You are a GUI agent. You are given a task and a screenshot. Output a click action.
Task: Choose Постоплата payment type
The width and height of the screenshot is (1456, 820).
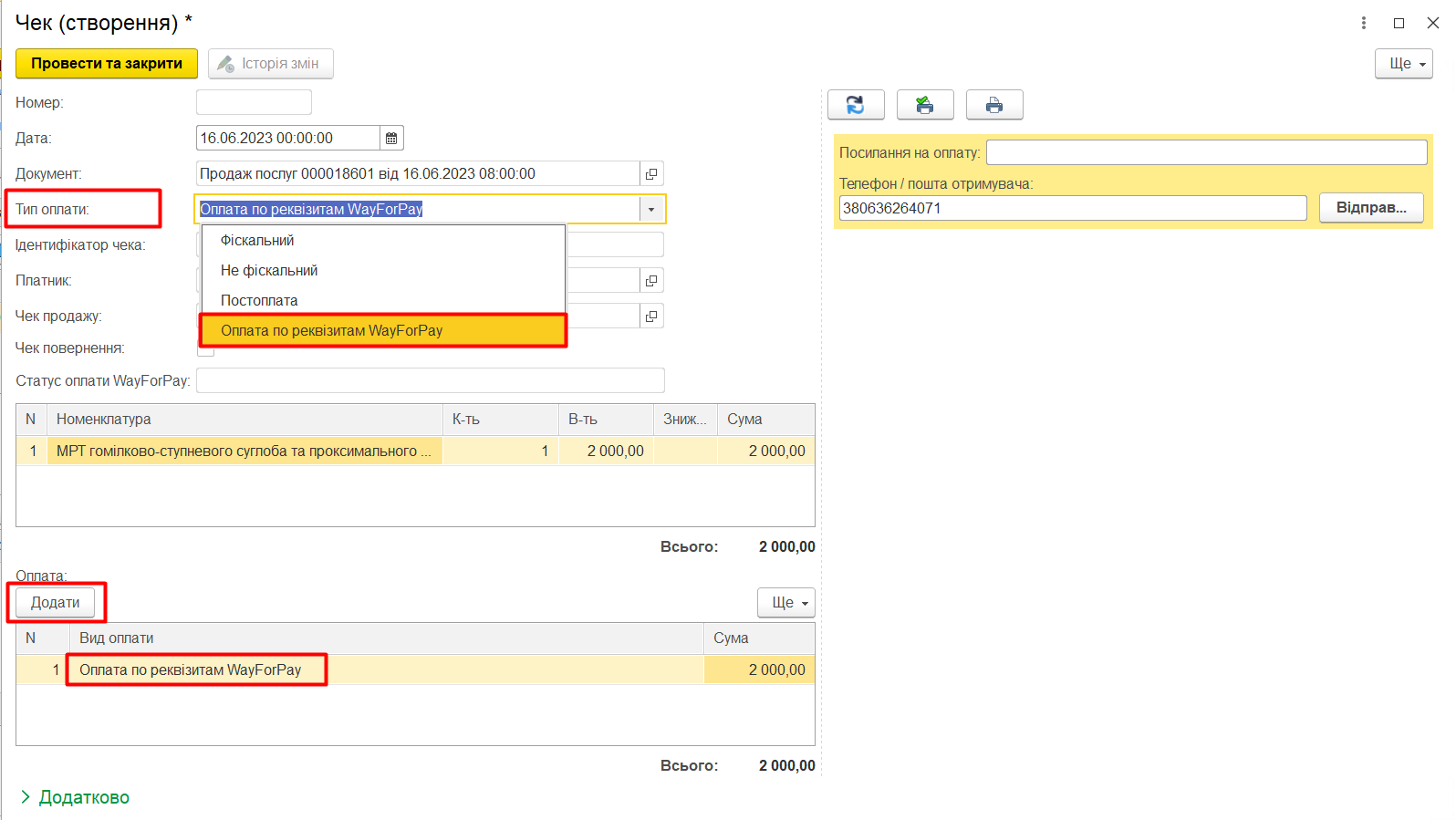(259, 301)
